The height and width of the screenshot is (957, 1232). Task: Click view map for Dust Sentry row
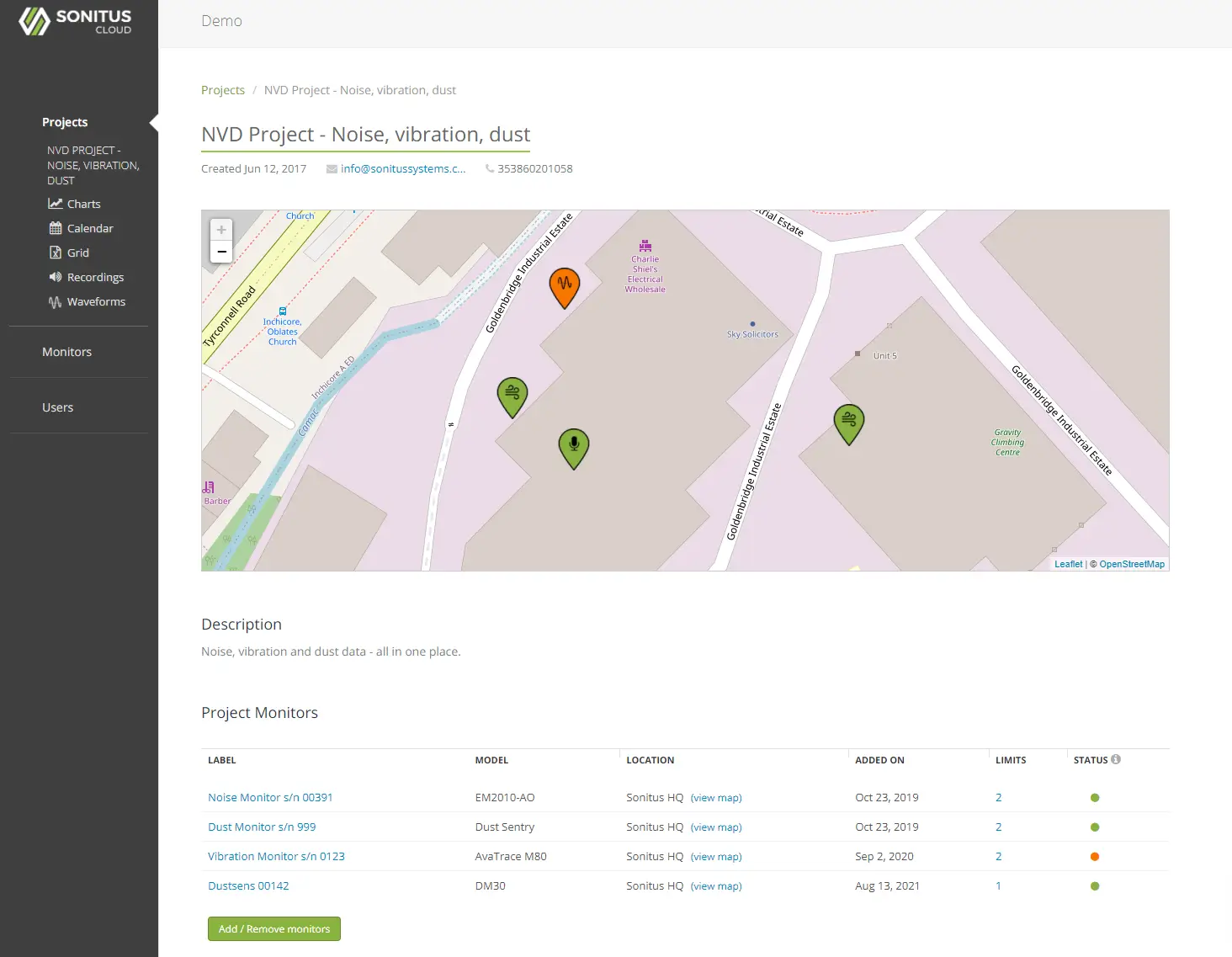(x=716, y=827)
